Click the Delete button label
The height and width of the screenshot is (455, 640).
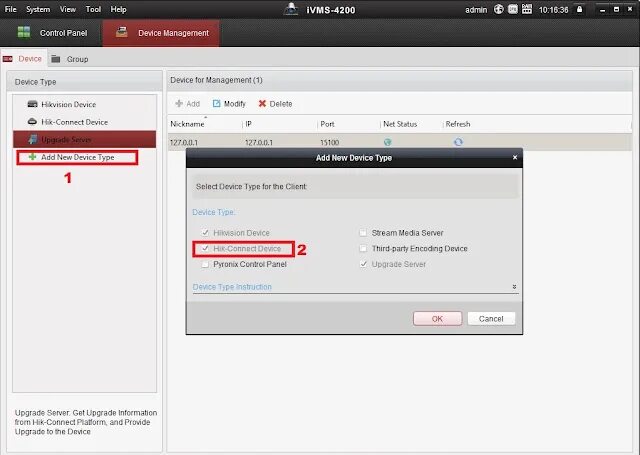pos(281,104)
